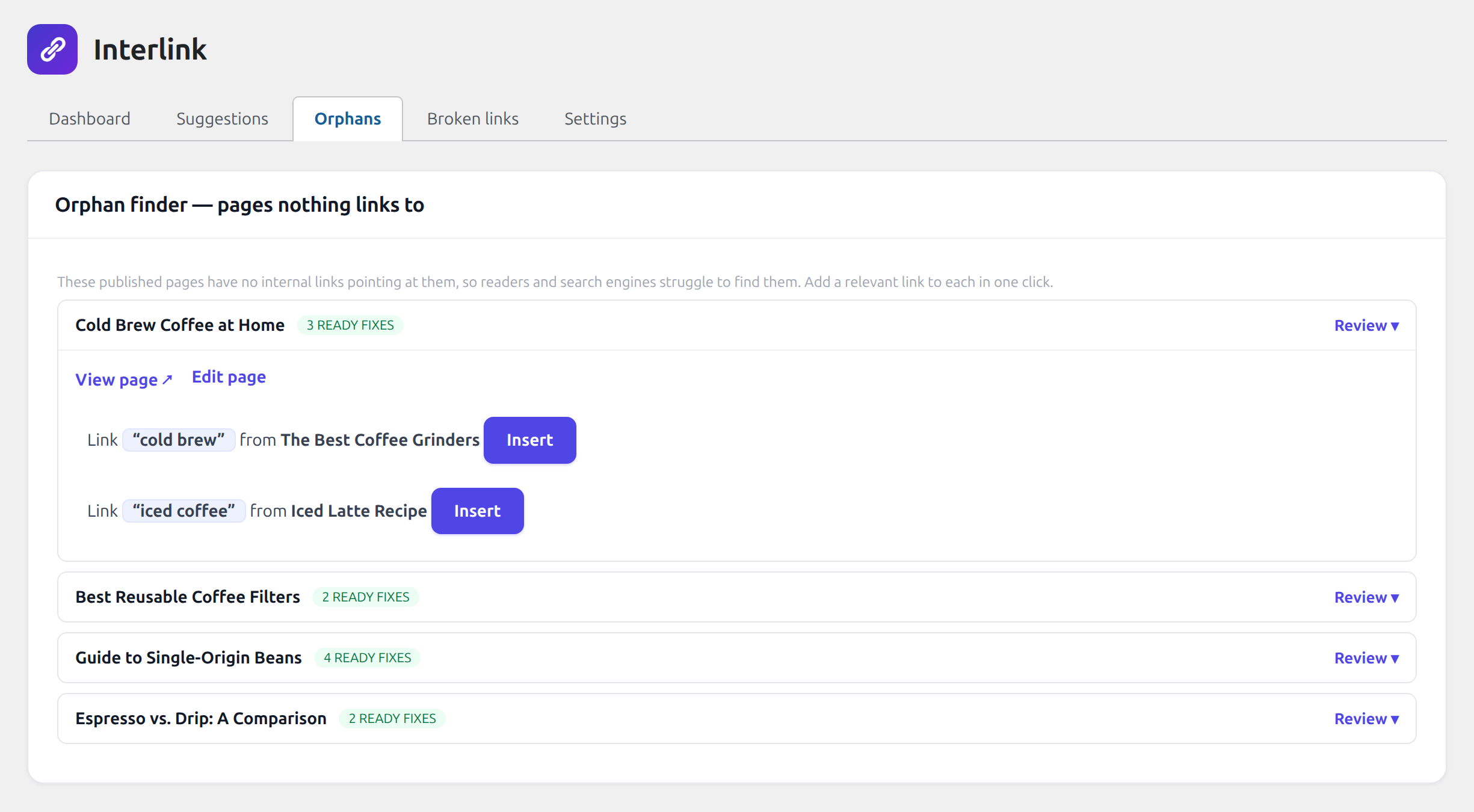Click the Guide to Single-Origin Beans title
Viewport: 1474px width, 812px height.
point(188,658)
